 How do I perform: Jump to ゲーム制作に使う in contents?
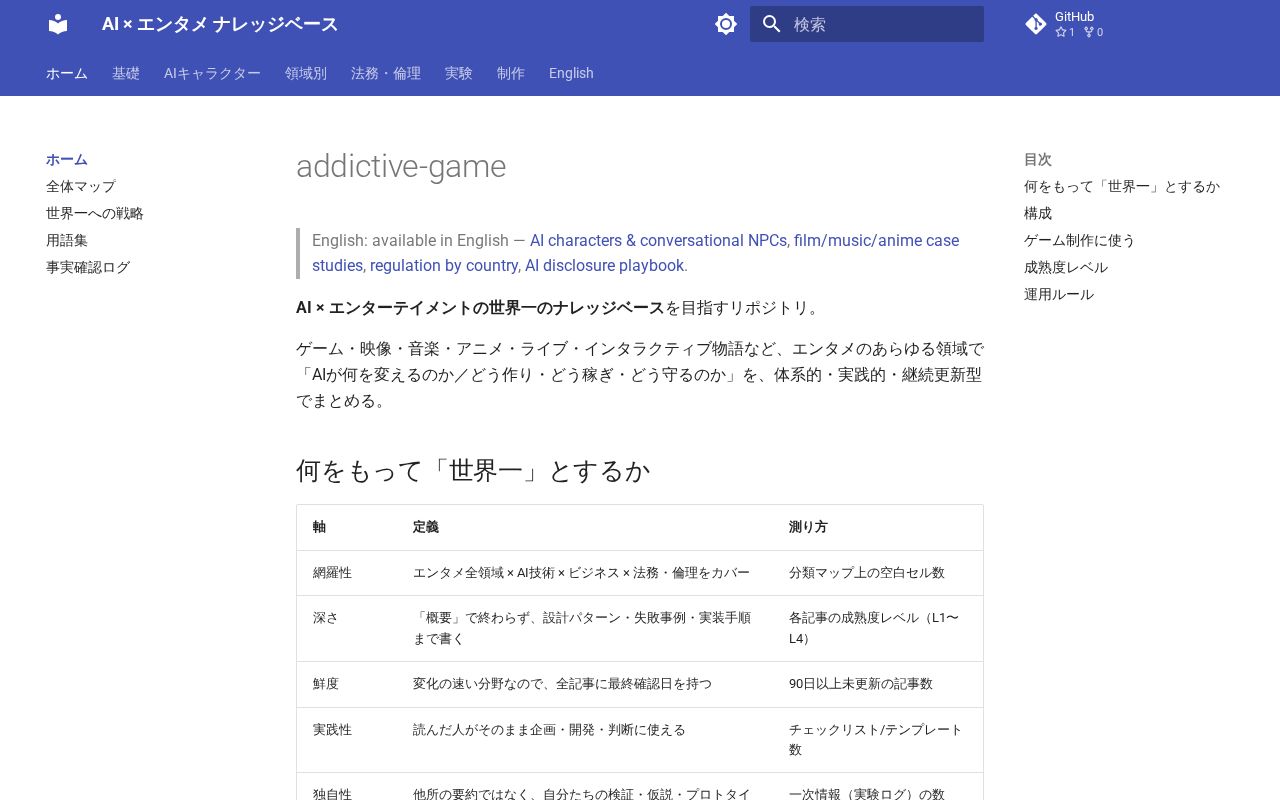[1080, 240]
